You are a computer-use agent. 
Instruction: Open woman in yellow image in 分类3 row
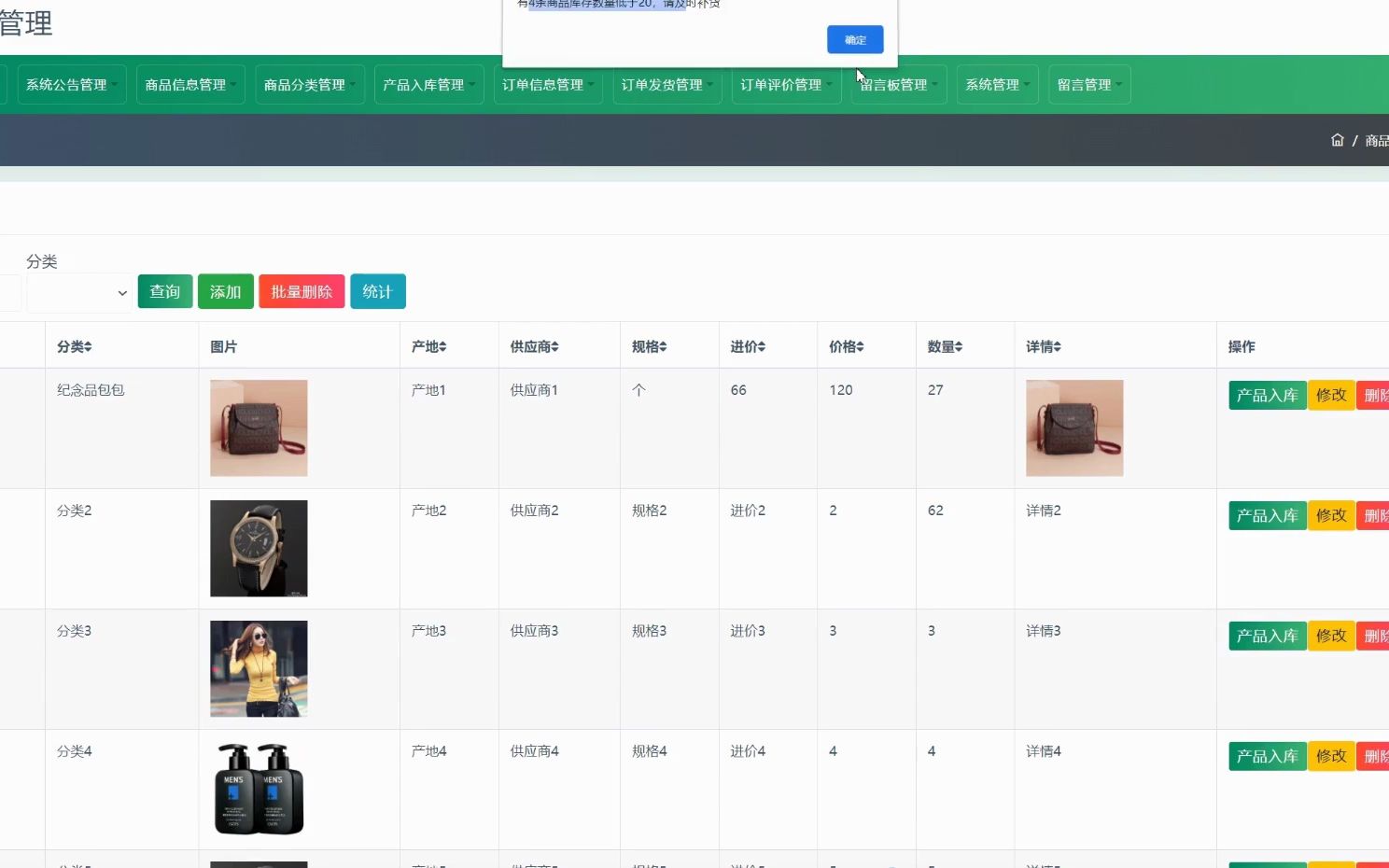[x=259, y=668]
